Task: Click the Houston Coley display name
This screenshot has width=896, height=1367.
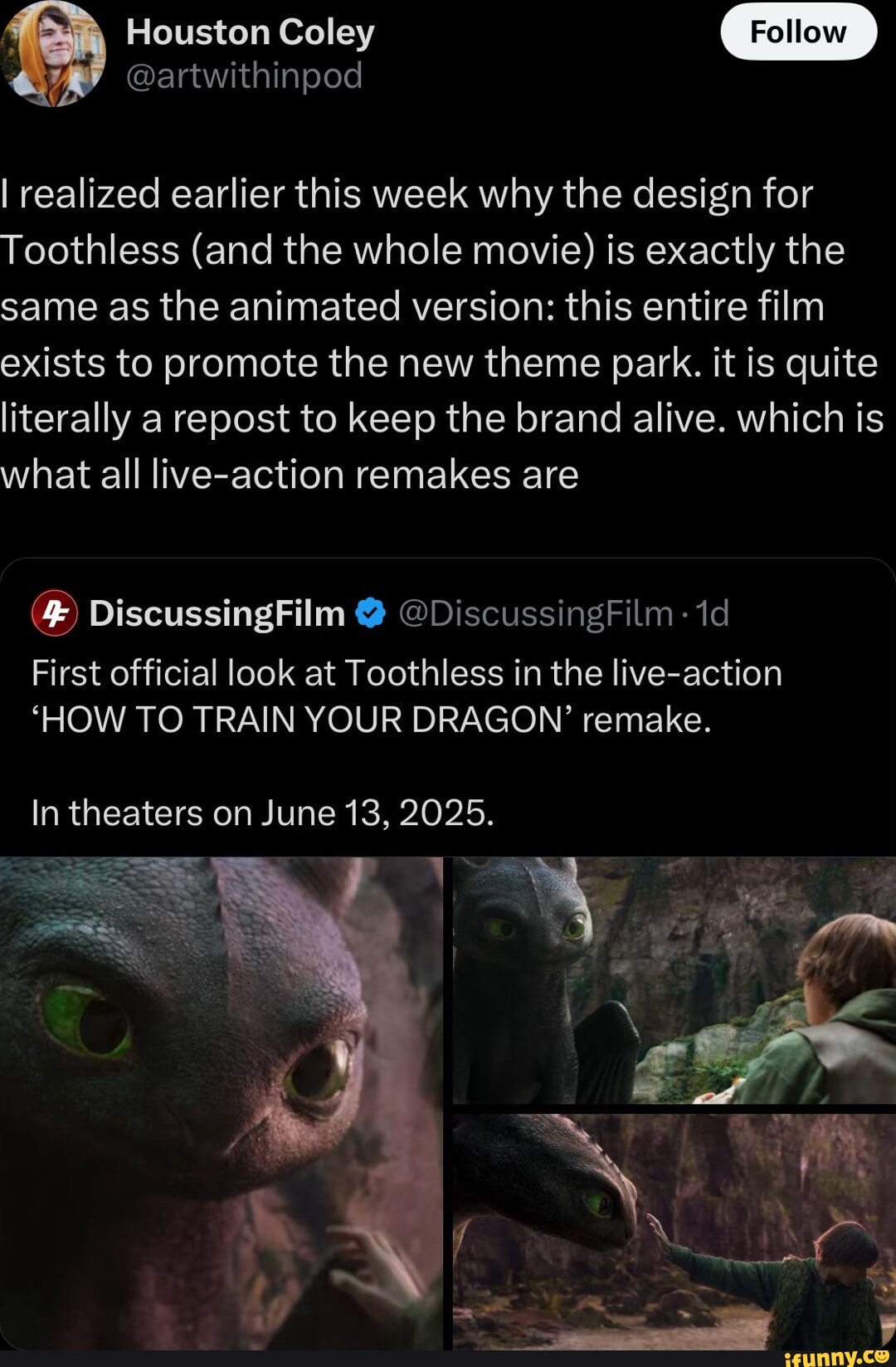Action: [250, 32]
